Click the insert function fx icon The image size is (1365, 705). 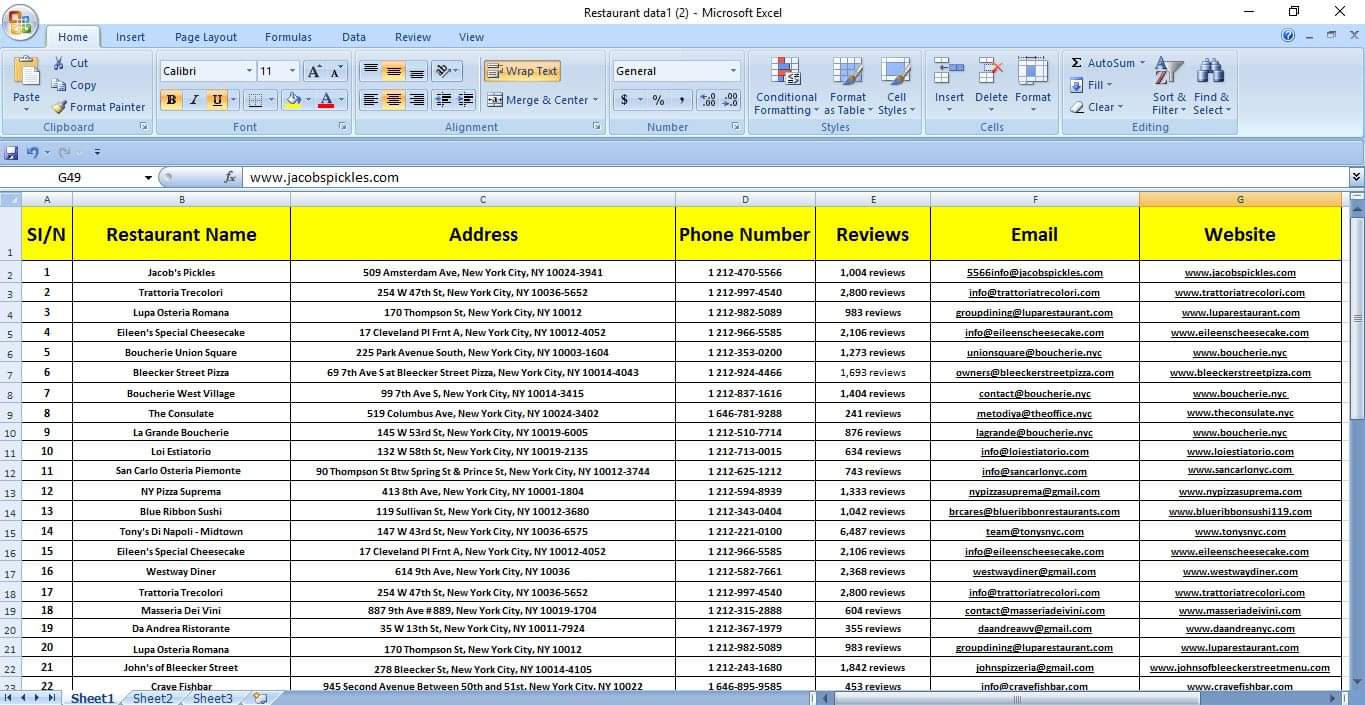pyautogui.click(x=230, y=177)
